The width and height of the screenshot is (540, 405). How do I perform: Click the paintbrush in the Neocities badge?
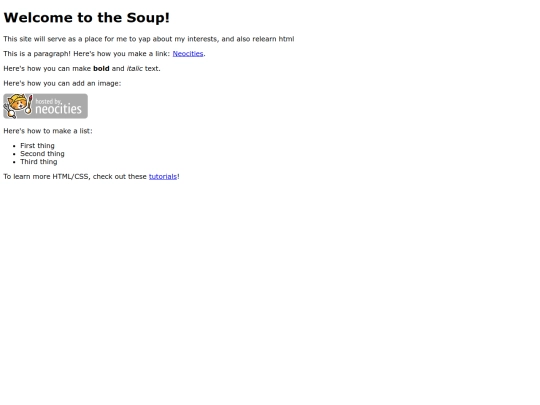30,104
